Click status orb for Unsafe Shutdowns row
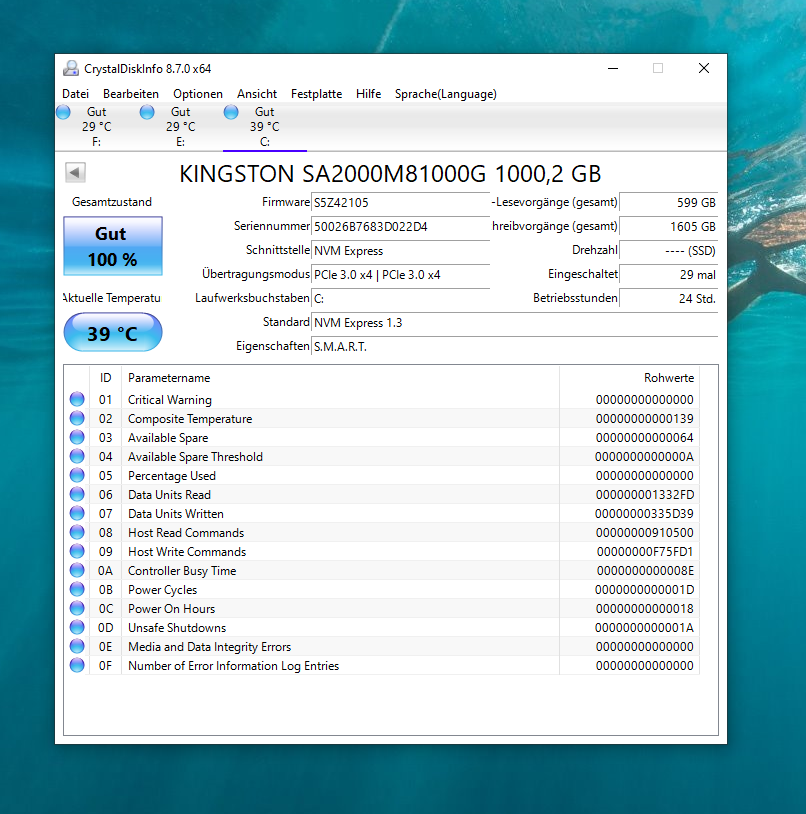This screenshot has height=814, width=806. (77, 627)
